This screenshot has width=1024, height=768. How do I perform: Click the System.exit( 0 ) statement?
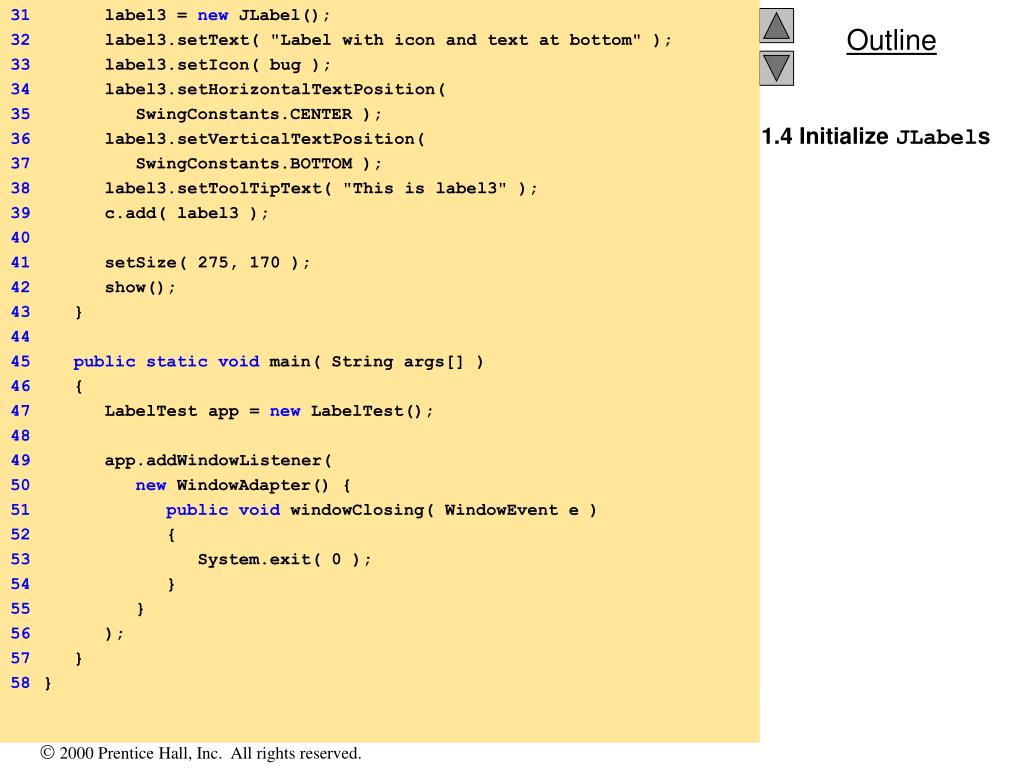tap(284, 560)
